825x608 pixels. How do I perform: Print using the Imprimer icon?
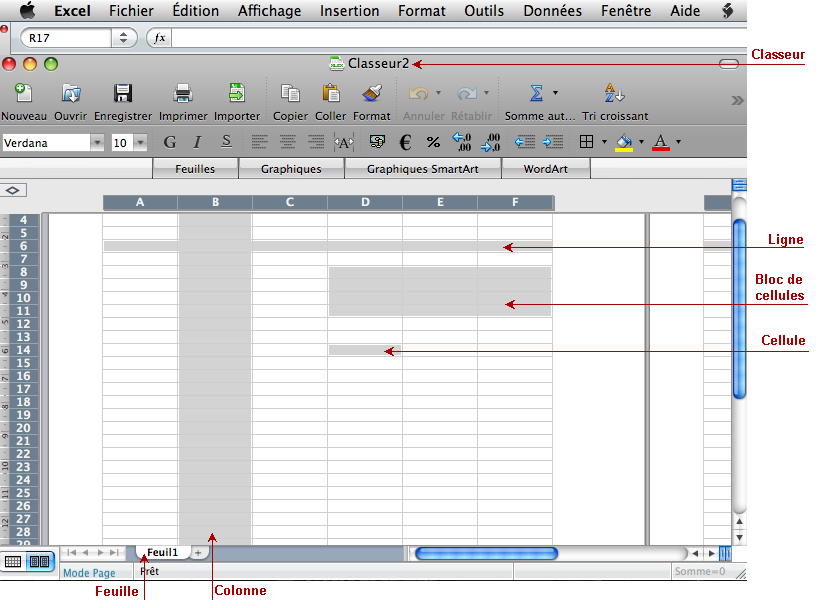coord(183,94)
